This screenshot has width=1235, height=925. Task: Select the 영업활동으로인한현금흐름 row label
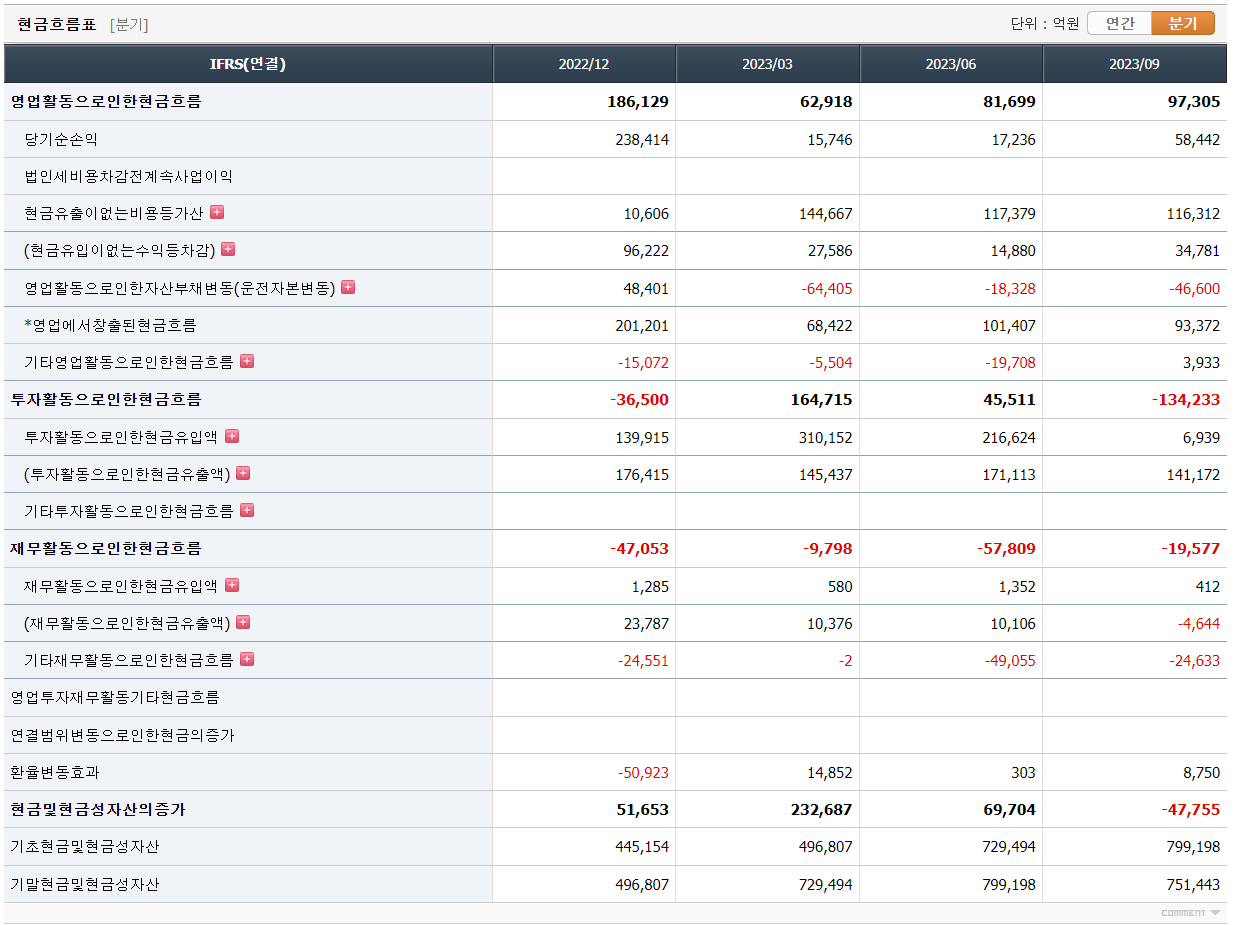(x=106, y=101)
